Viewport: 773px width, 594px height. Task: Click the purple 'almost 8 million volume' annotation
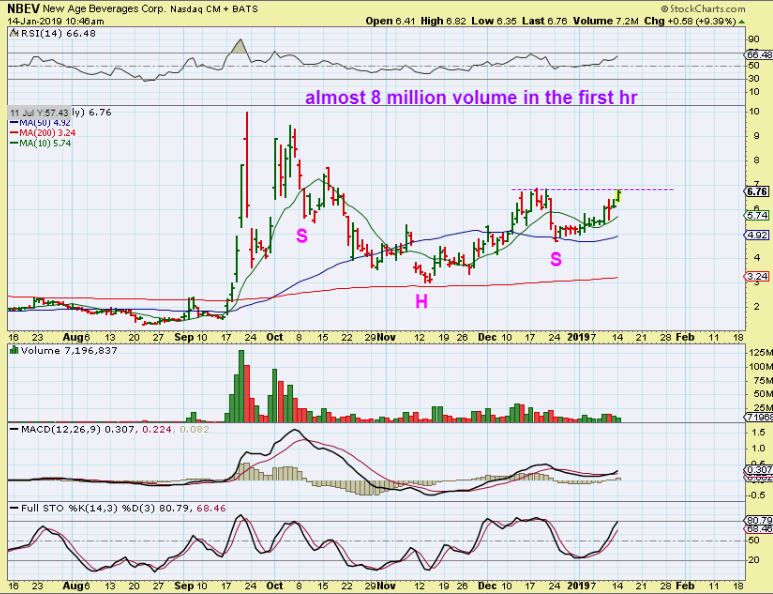point(471,97)
